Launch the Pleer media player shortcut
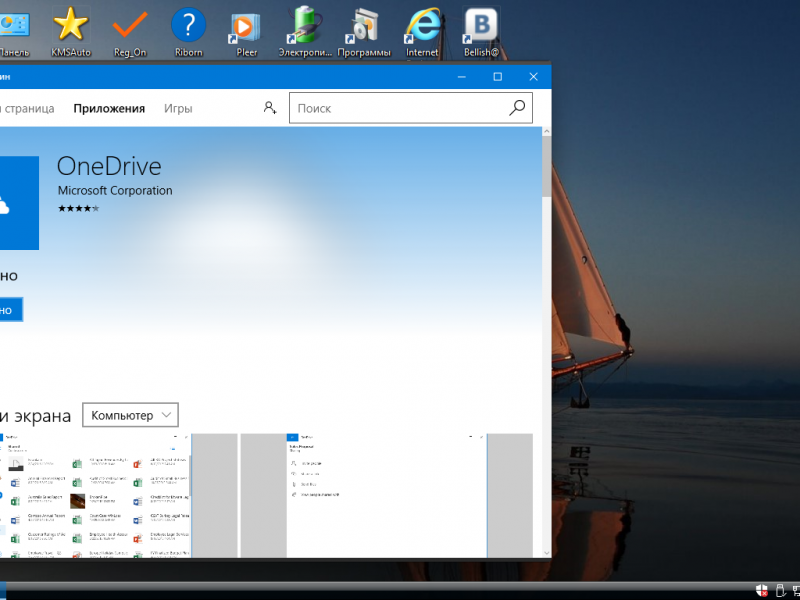 point(246,32)
